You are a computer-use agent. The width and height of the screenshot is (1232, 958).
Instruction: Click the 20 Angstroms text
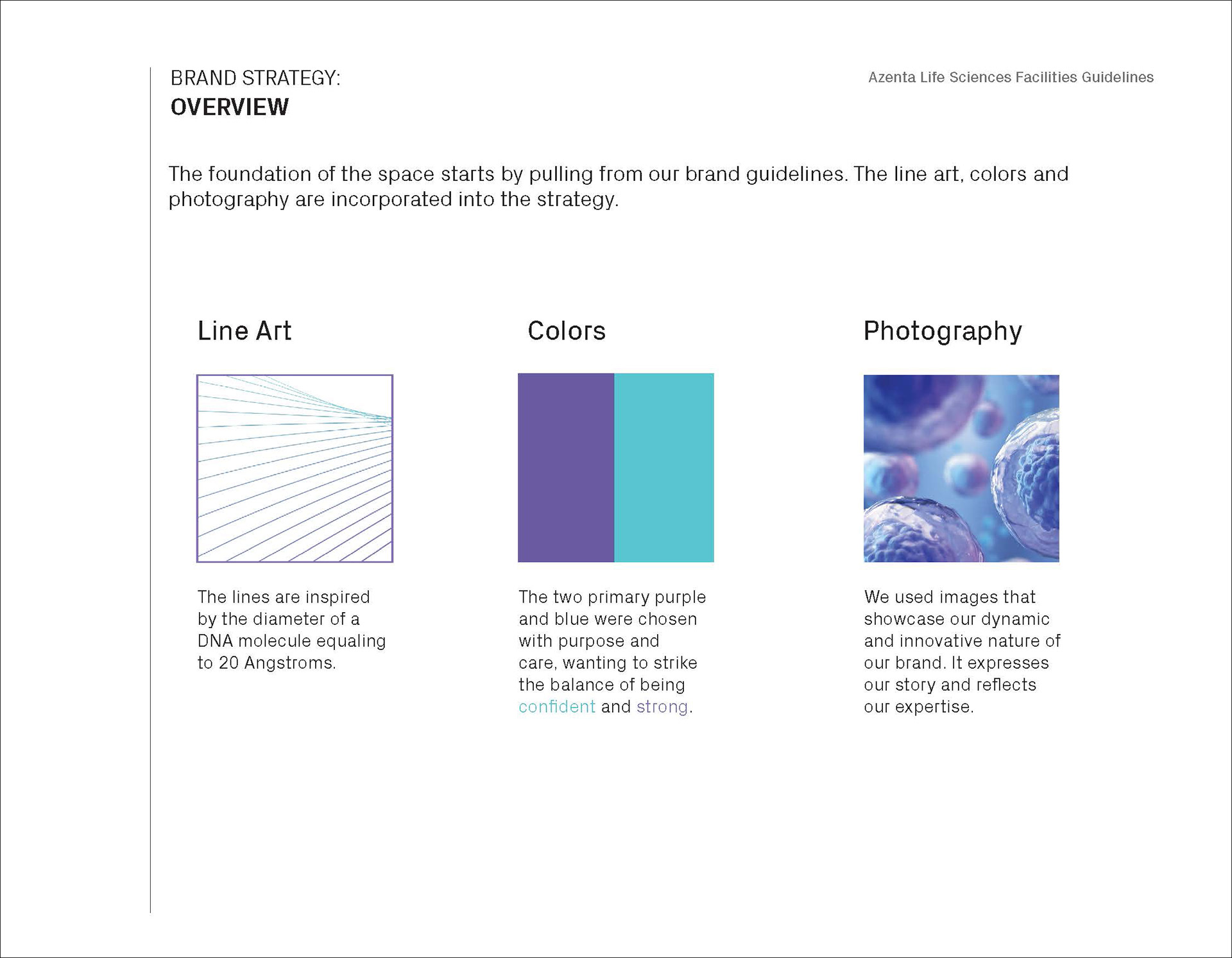pos(277,663)
